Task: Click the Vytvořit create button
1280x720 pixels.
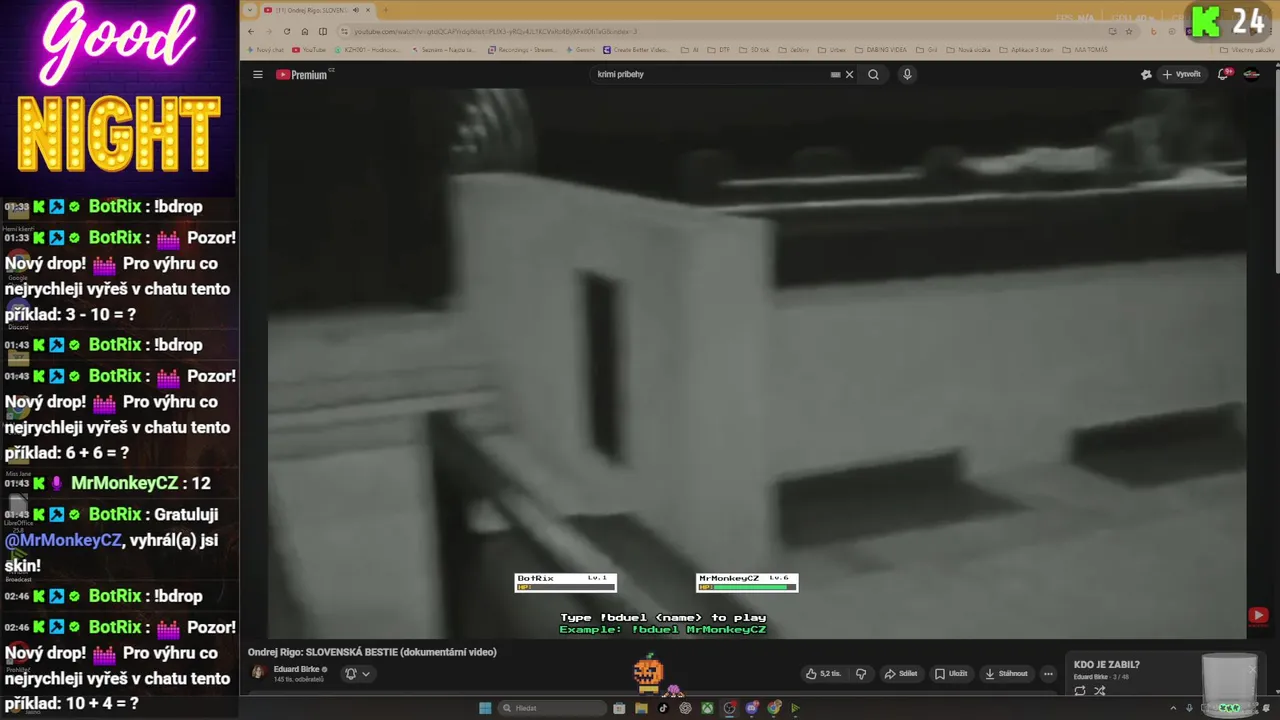Action: coord(1181,74)
